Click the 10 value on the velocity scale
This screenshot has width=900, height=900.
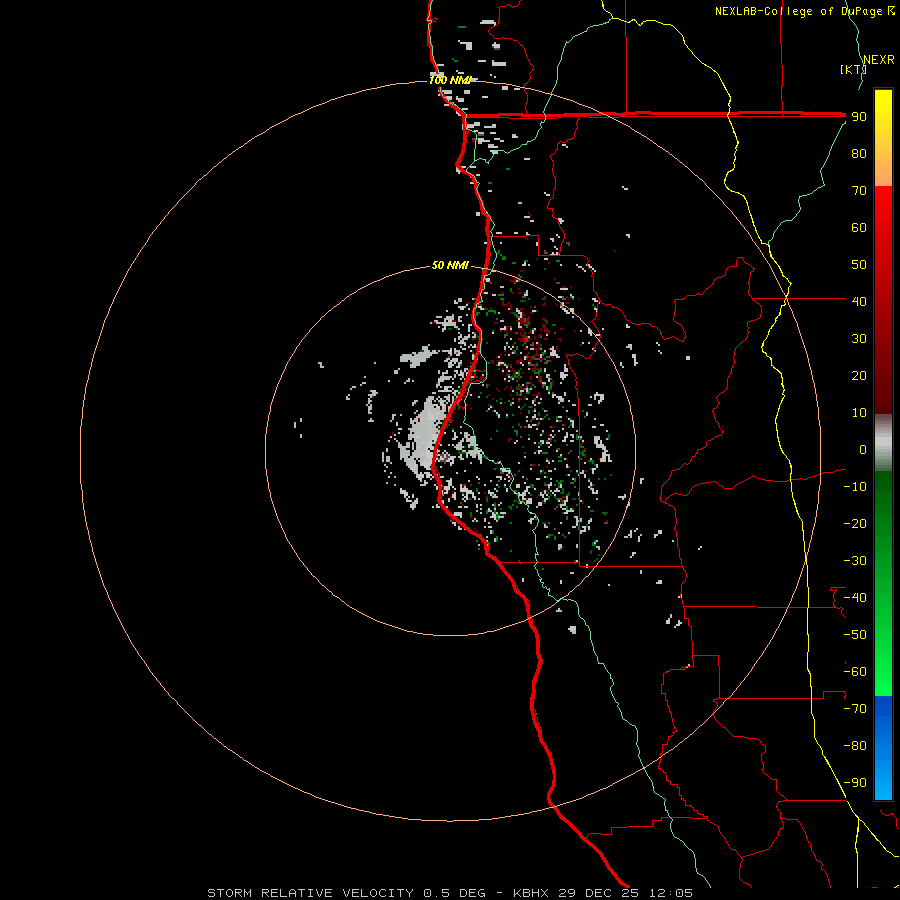(859, 413)
